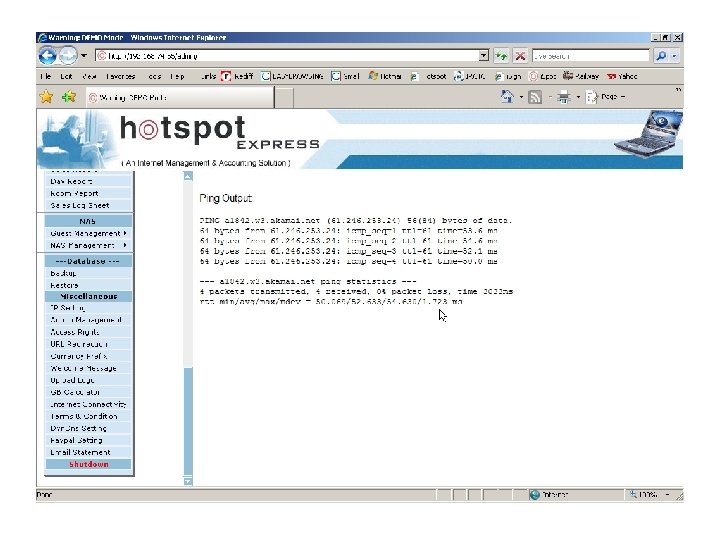
Task: Open the Page menu in command bar
Action: pyautogui.click(x=606, y=97)
